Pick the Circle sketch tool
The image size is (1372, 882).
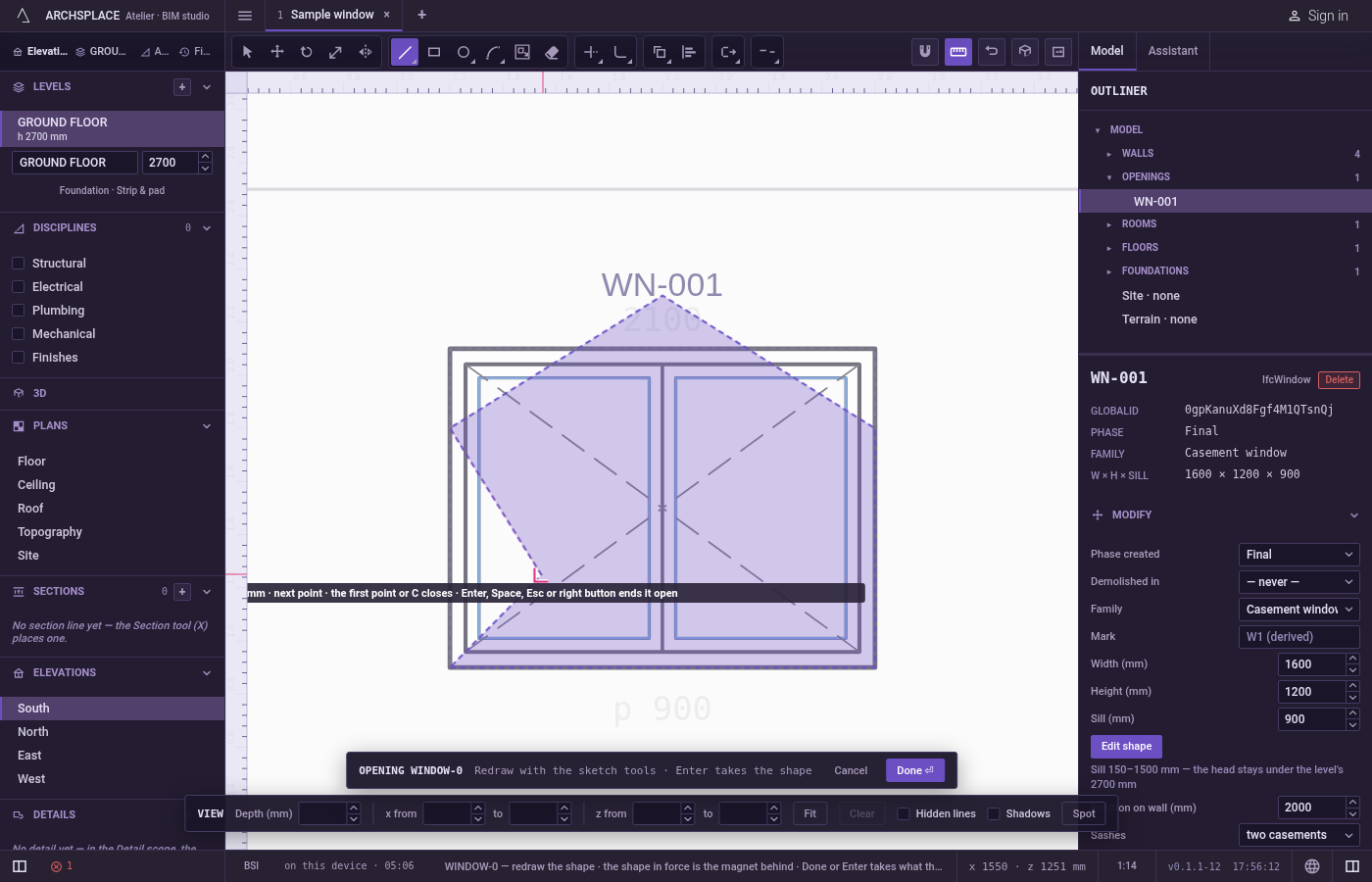(x=464, y=52)
